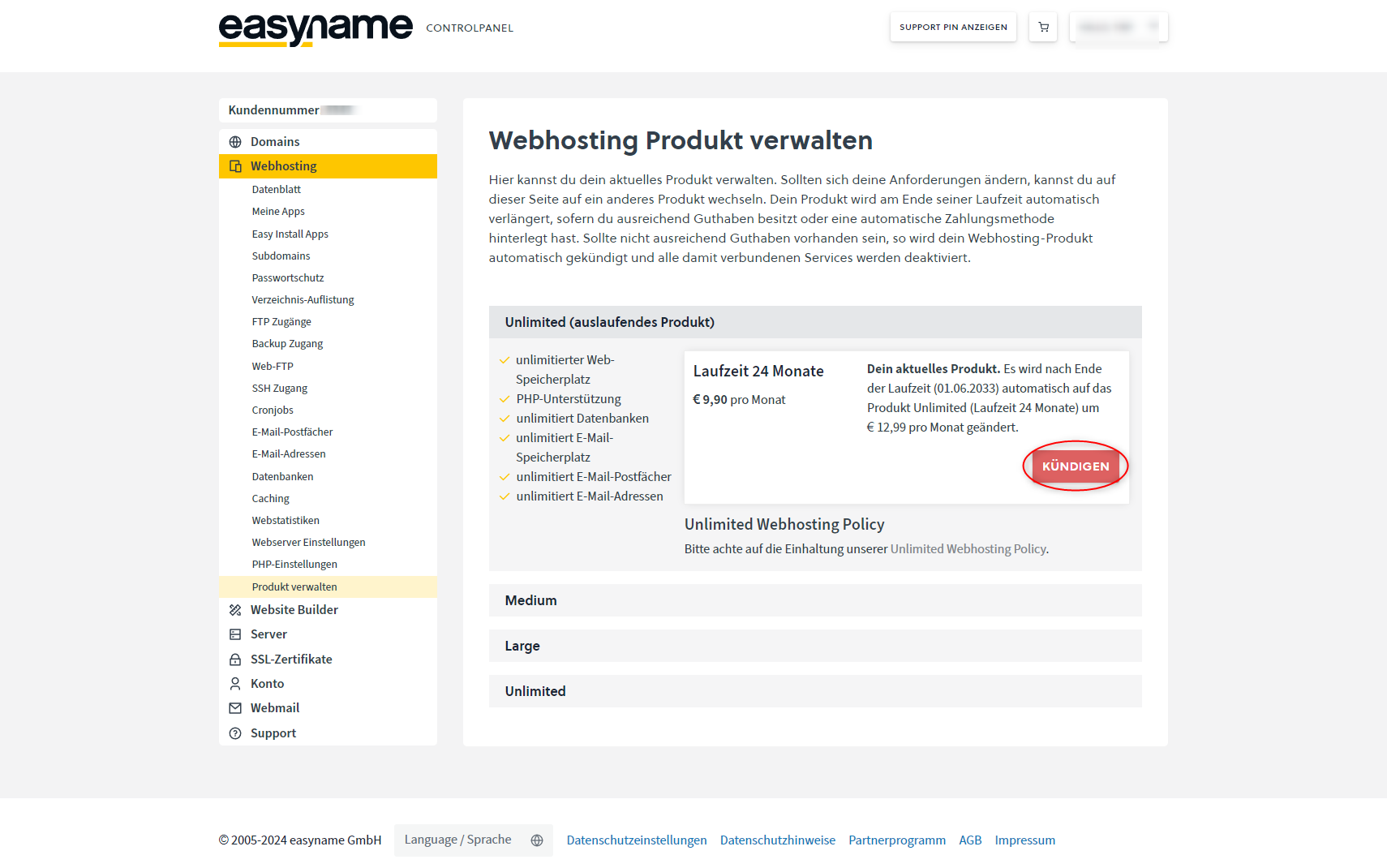Image resolution: width=1387 pixels, height=868 pixels.
Task: Click the easyname logo
Action: coord(316,29)
